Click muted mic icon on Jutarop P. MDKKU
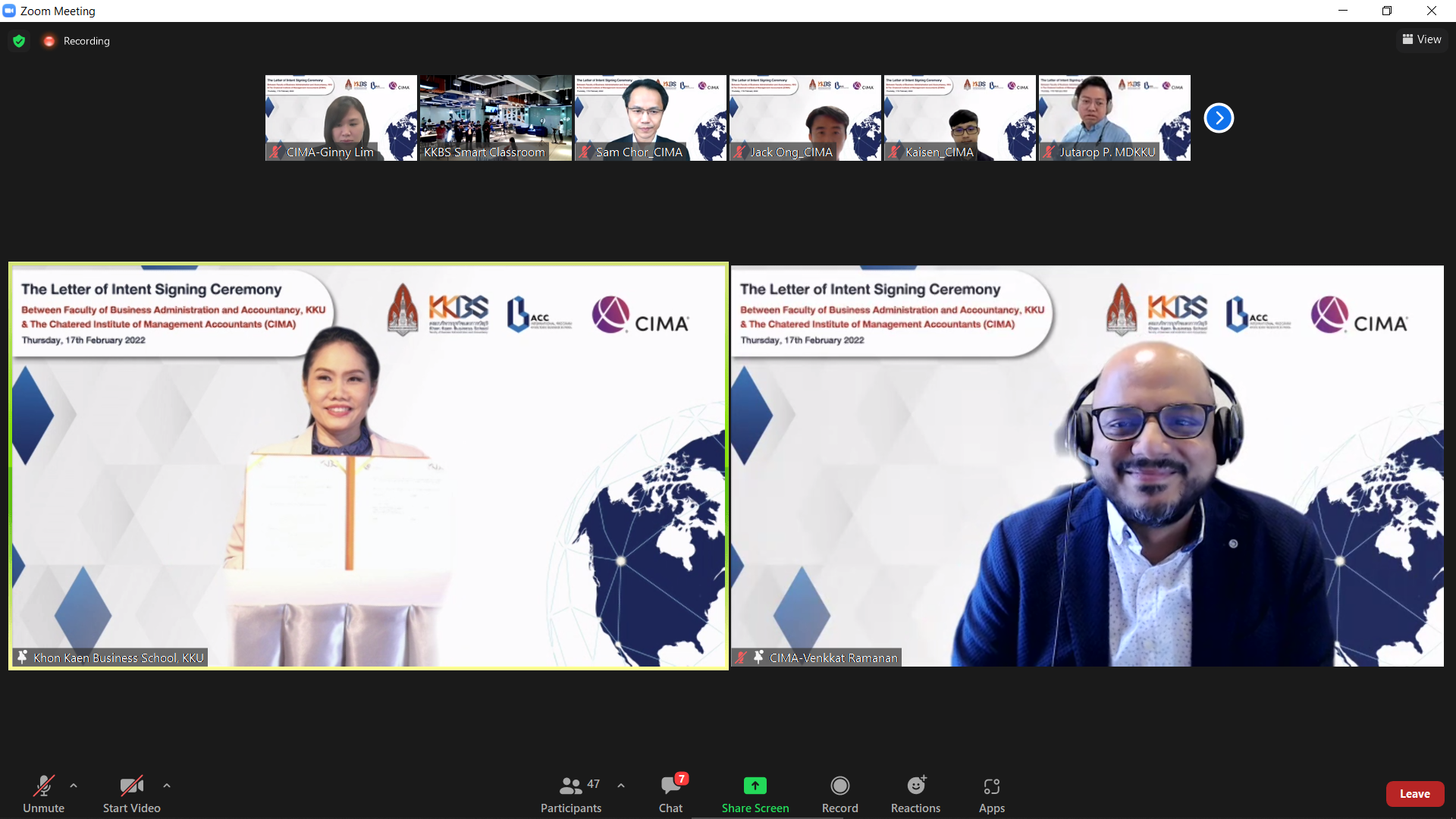 tap(1049, 152)
